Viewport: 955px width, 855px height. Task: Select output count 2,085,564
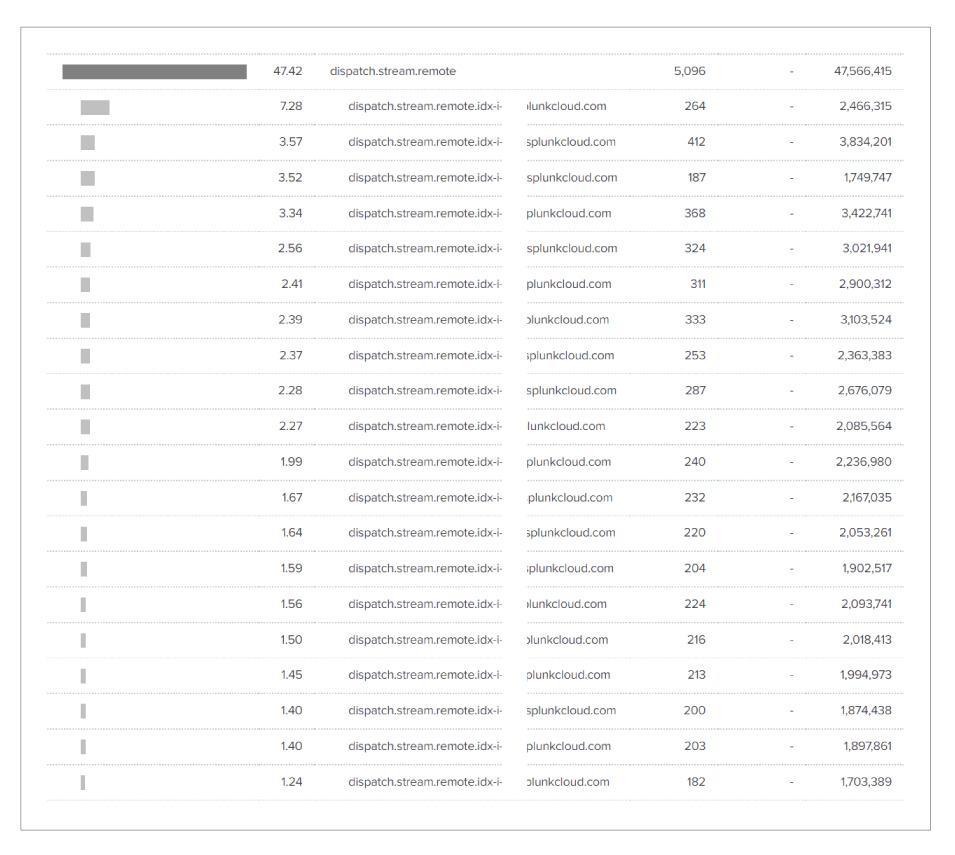tap(864, 426)
